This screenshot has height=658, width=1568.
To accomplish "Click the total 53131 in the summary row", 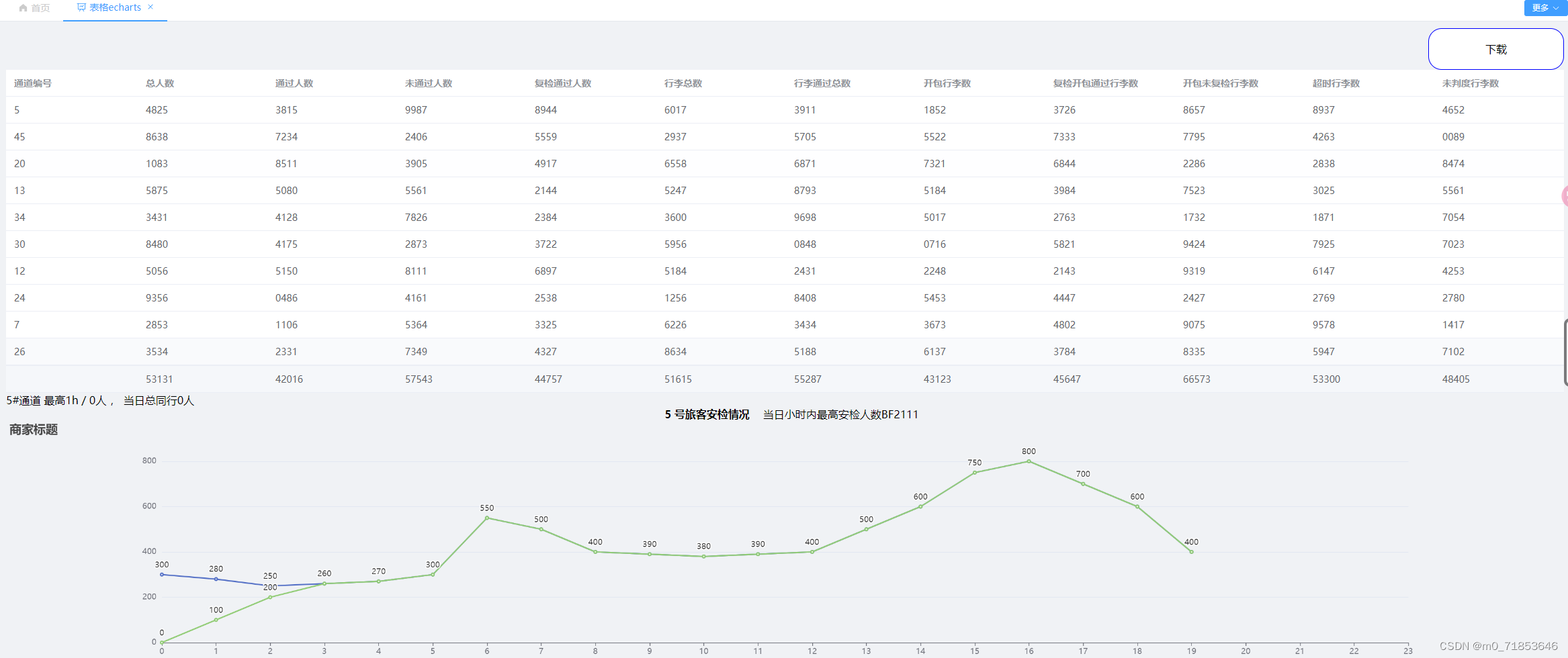I will (x=159, y=379).
